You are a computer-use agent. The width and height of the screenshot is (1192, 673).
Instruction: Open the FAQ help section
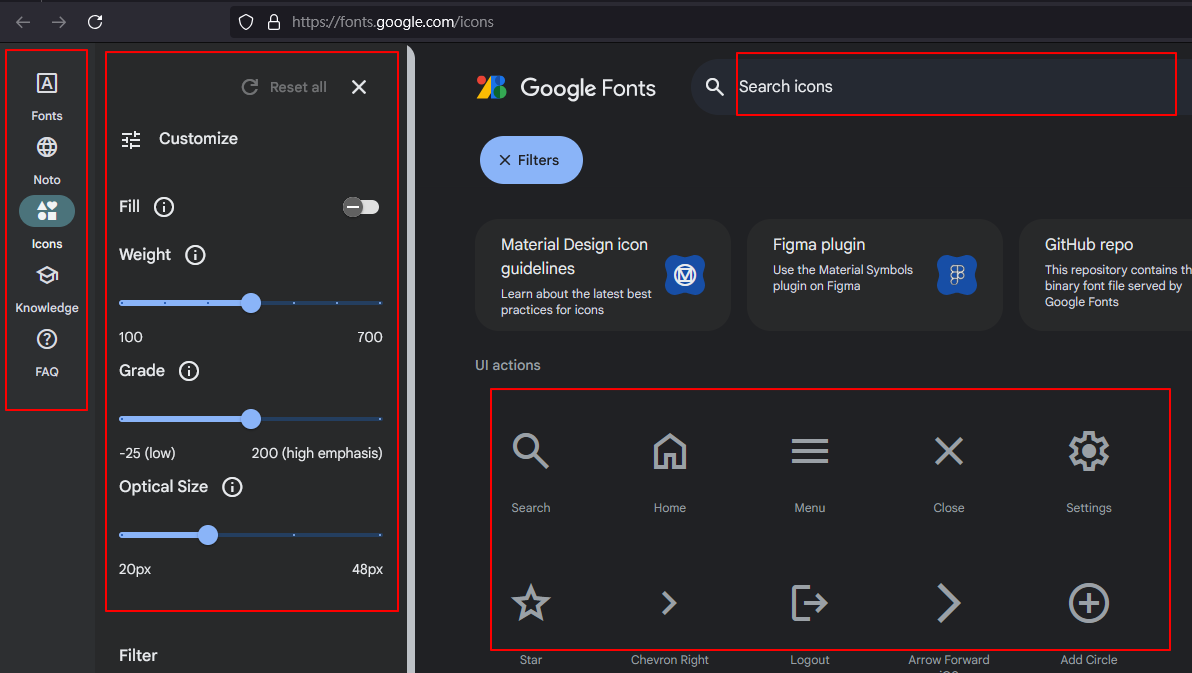[x=46, y=352]
